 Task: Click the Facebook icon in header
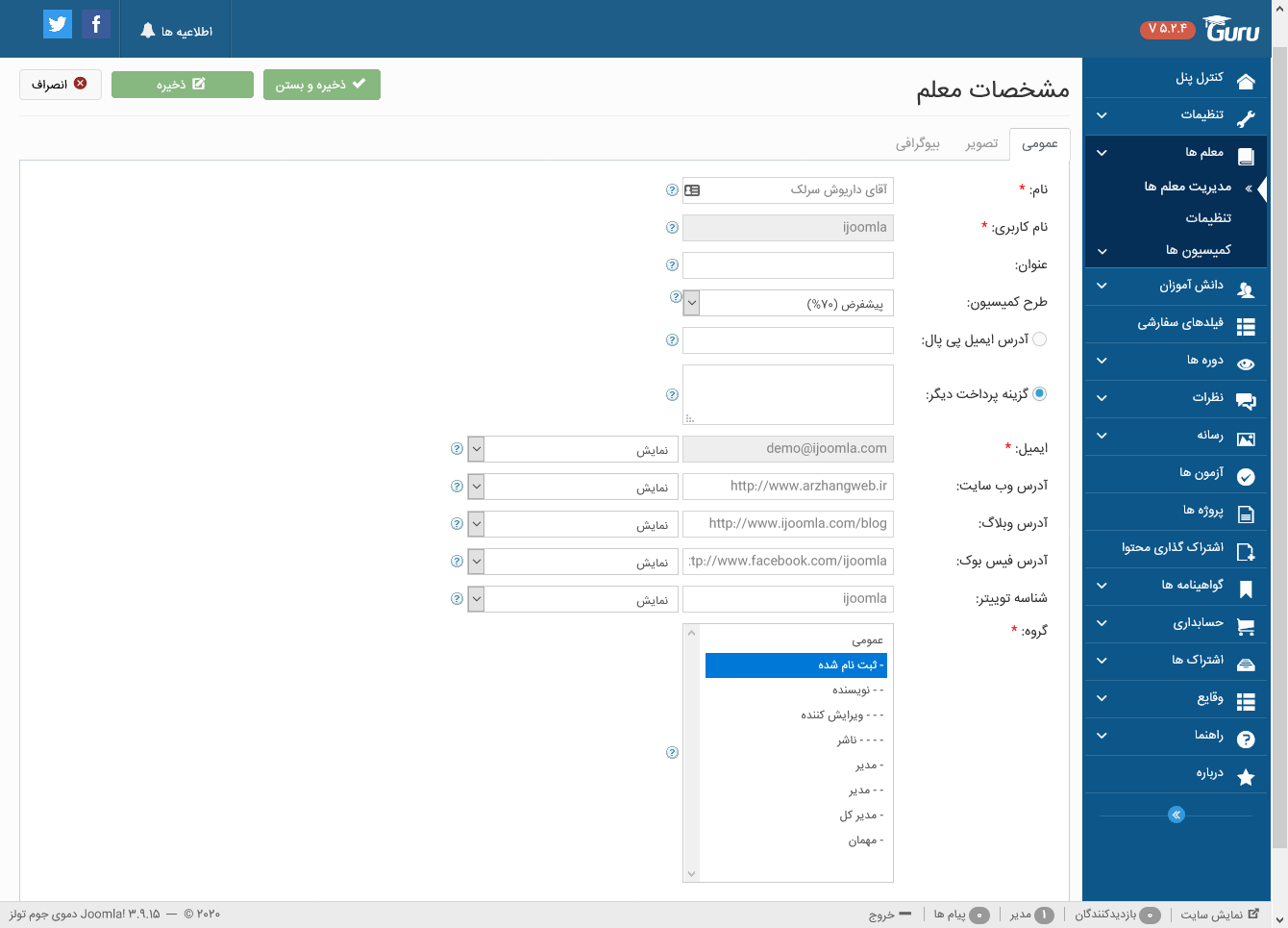point(96,24)
